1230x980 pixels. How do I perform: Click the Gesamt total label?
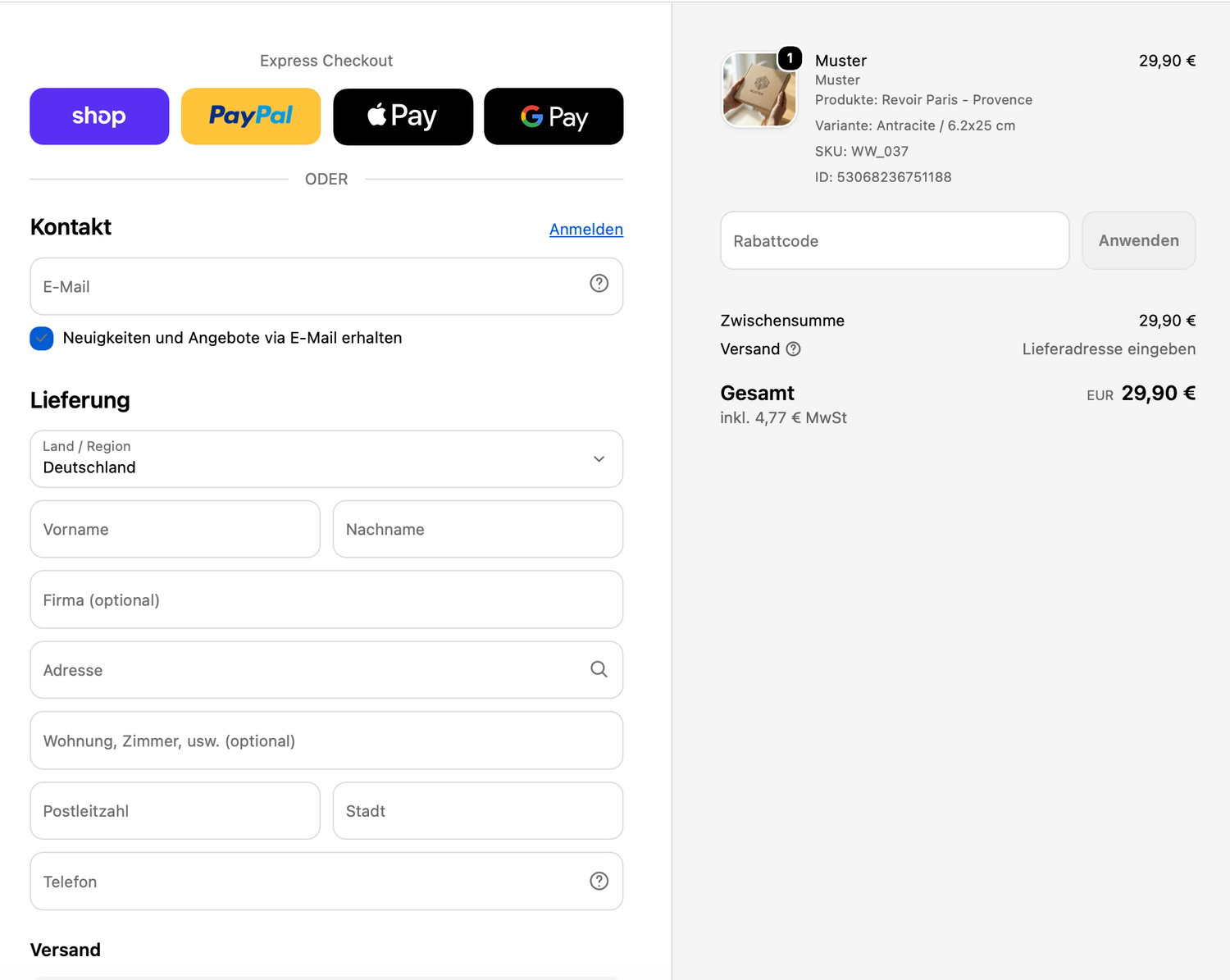pyautogui.click(x=757, y=394)
